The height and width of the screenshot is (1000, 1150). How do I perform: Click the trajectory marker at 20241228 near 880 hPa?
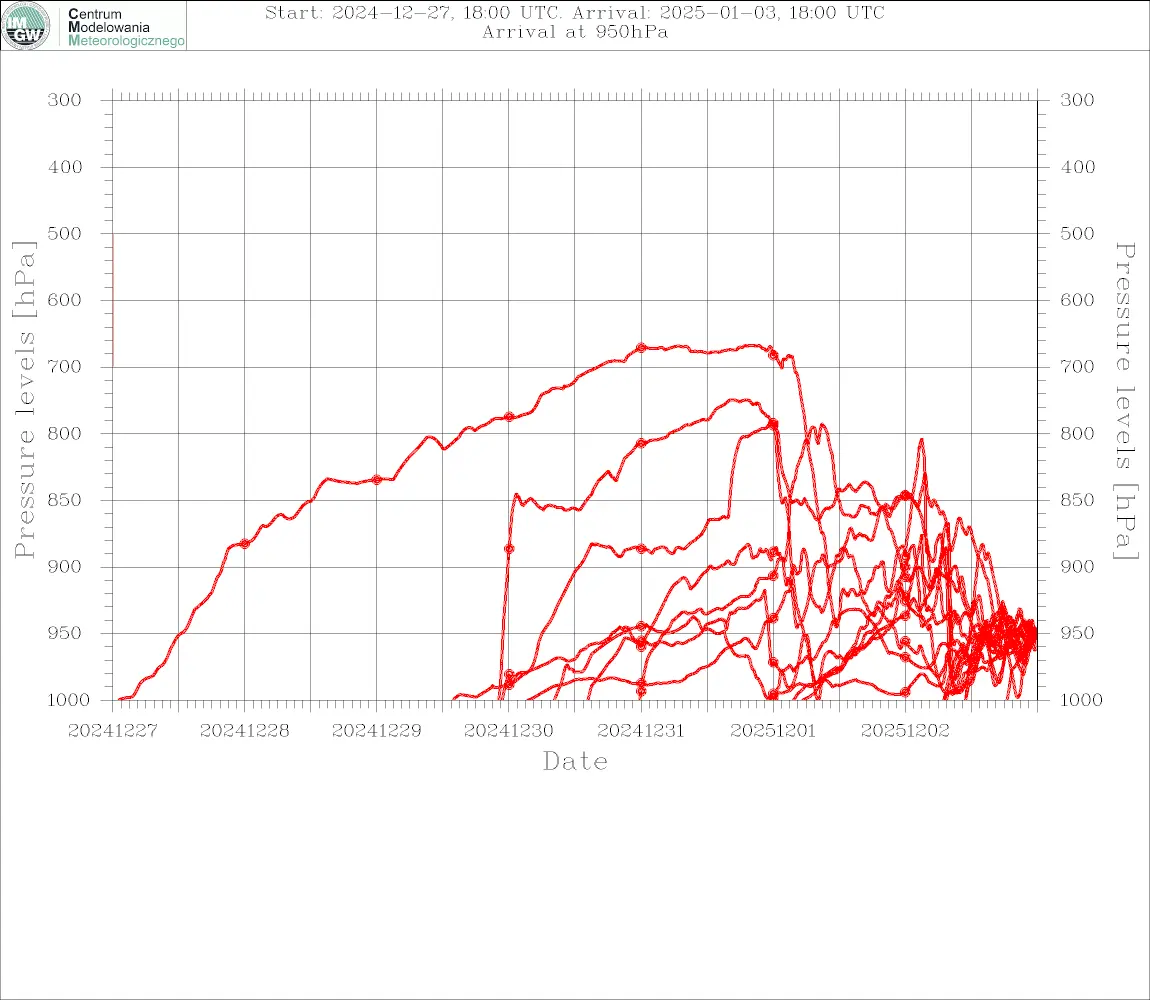(244, 544)
